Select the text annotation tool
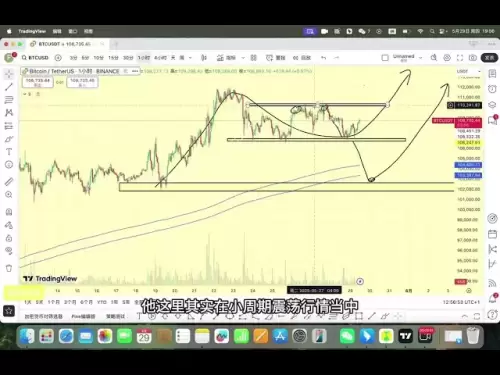This screenshot has height=375, width=500. 9,152
